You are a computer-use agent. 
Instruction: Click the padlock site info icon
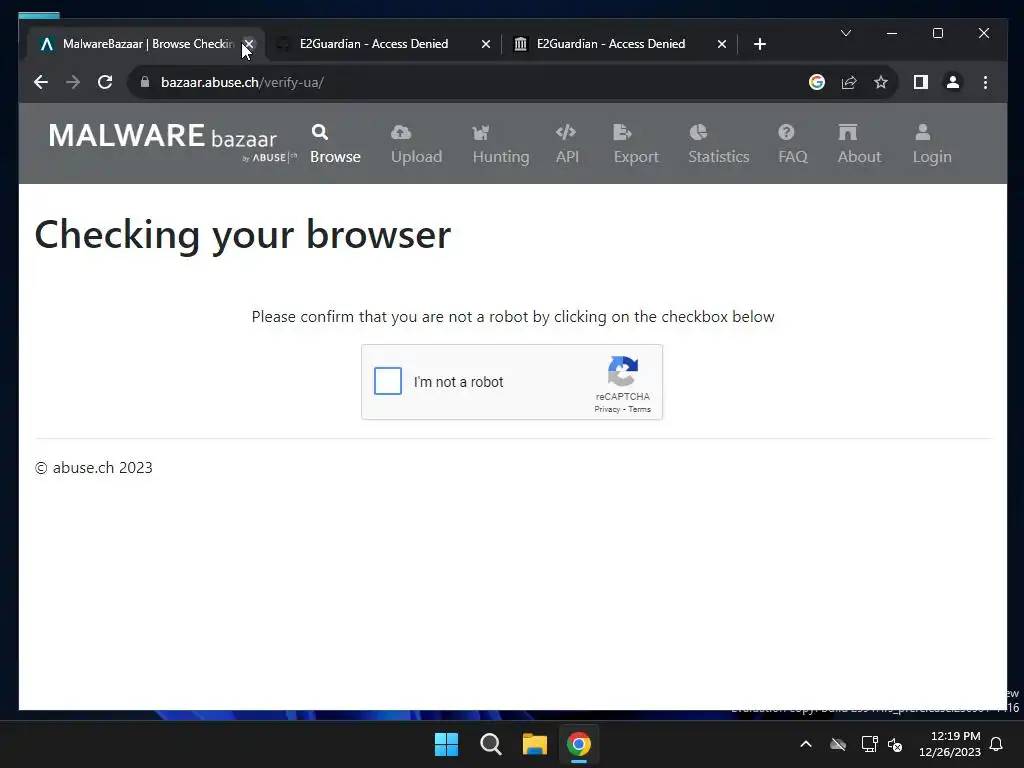pos(145,82)
